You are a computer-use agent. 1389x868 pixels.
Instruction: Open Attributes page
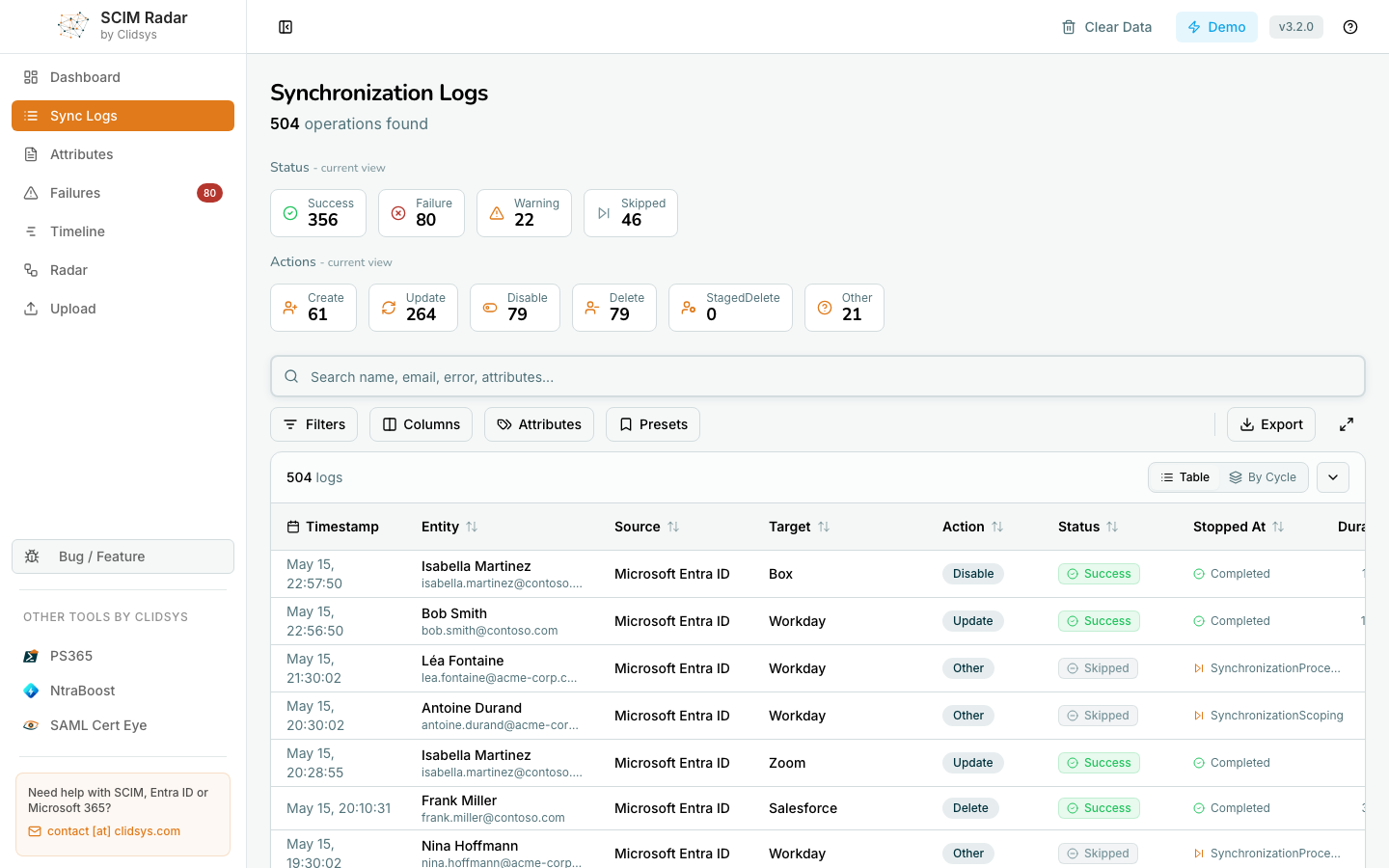[x=123, y=154]
